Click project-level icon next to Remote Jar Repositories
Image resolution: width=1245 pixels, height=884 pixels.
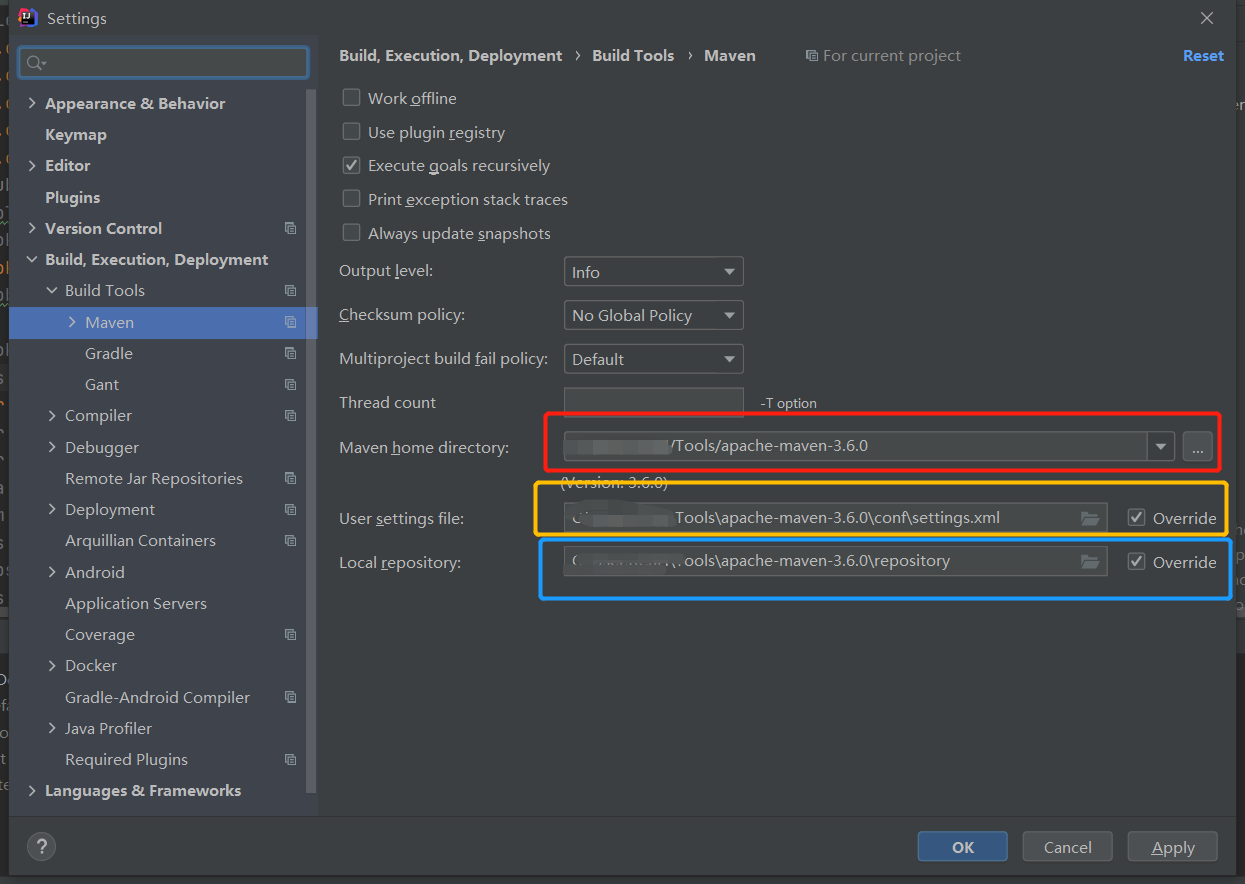(x=290, y=478)
